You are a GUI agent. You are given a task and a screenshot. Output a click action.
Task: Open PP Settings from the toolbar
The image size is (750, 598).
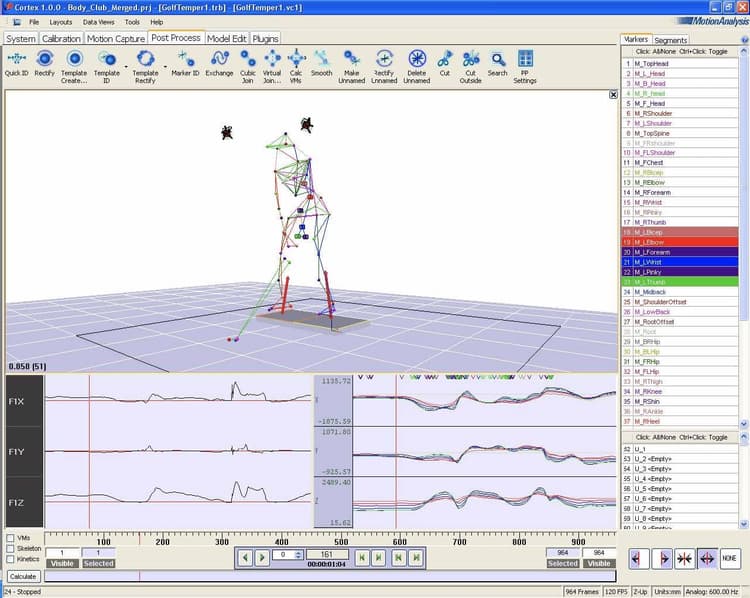click(x=525, y=59)
